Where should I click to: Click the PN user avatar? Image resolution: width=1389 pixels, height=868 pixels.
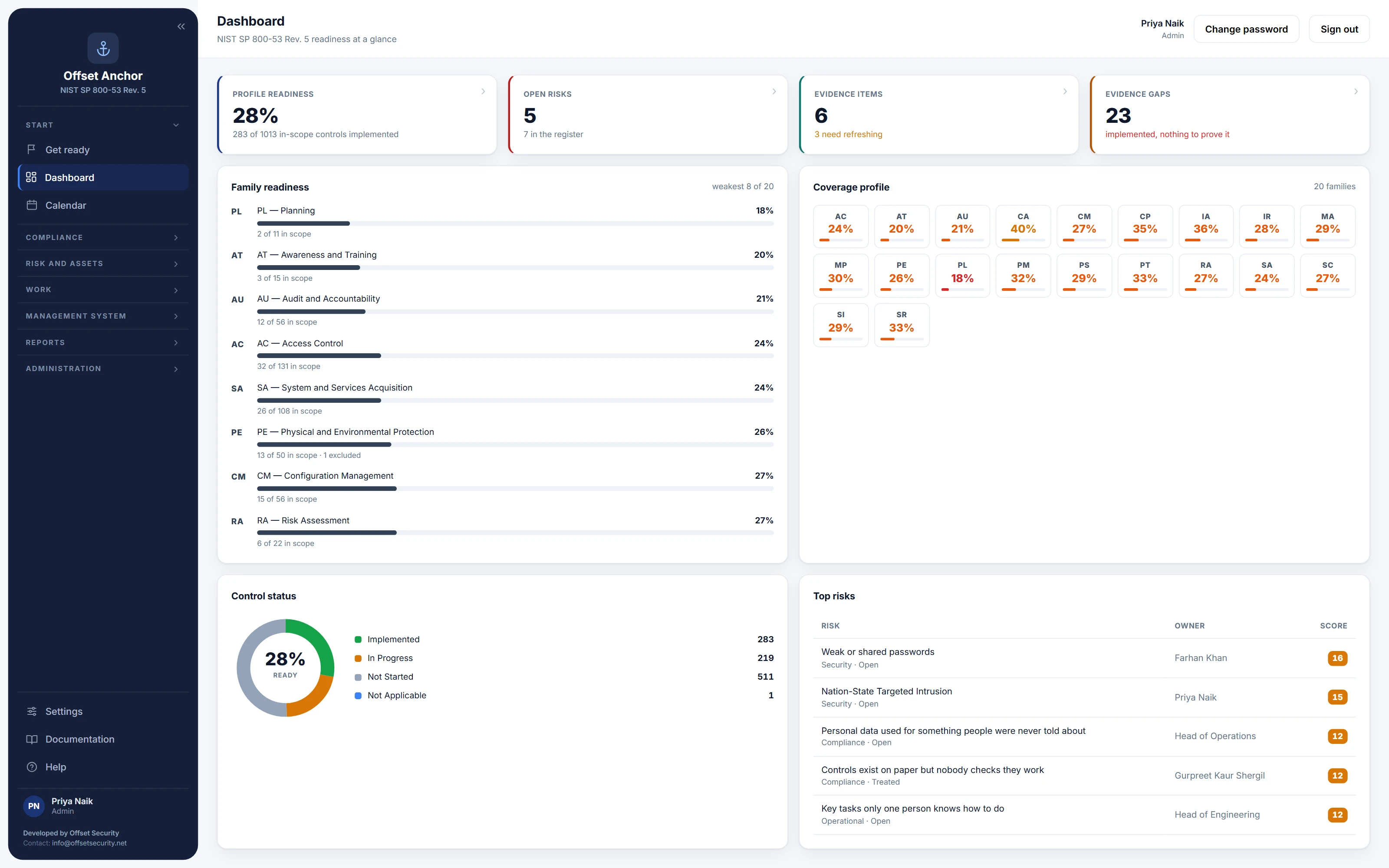coord(34,806)
